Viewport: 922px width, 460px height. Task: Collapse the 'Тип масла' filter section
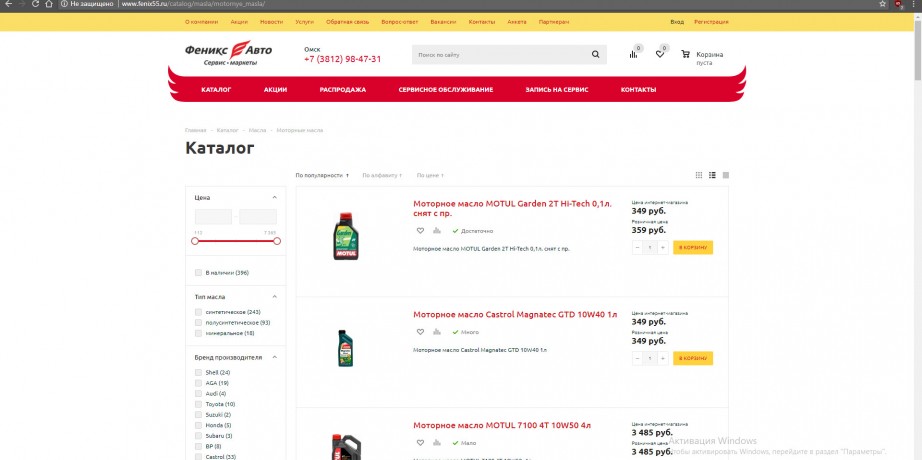[x=275, y=297]
